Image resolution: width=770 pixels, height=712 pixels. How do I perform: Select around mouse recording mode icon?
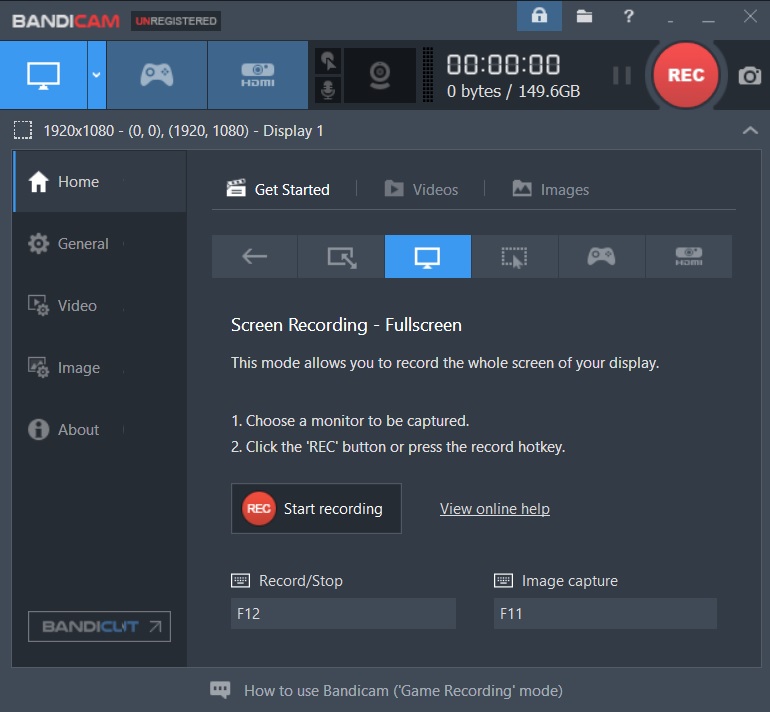[514, 256]
